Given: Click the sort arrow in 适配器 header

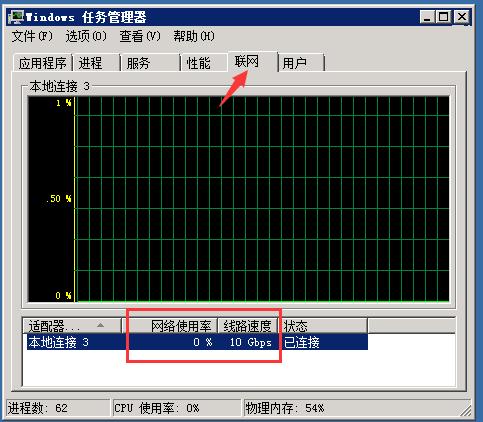Looking at the screenshot, I should pyautogui.click(x=100, y=325).
